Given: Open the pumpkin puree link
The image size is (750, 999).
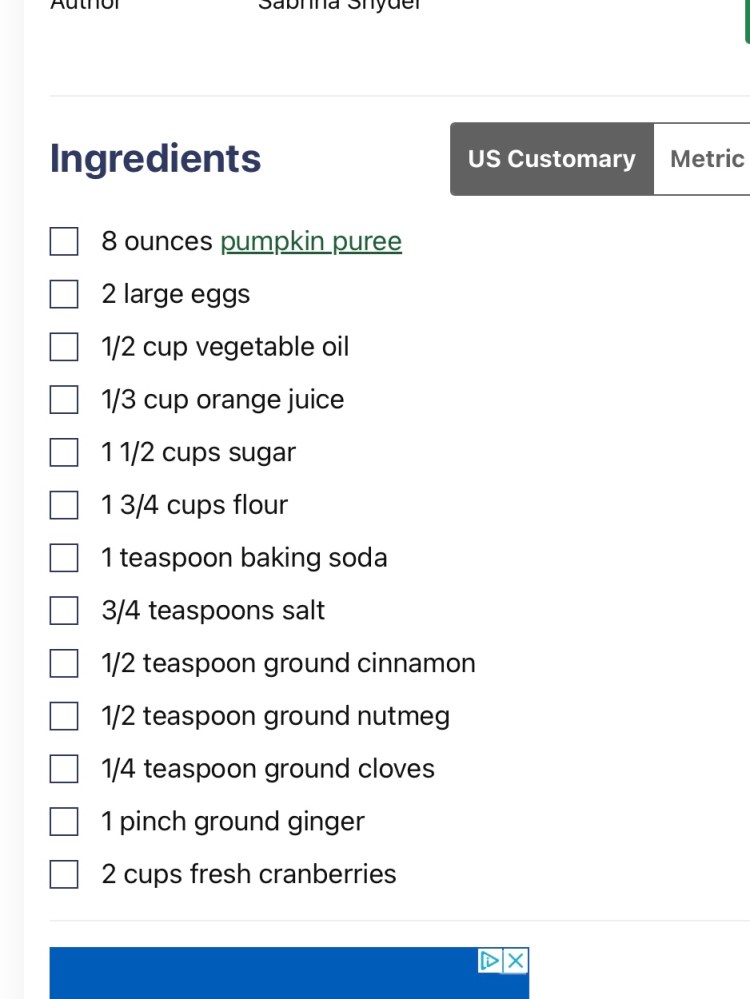Looking at the screenshot, I should pos(311,242).
